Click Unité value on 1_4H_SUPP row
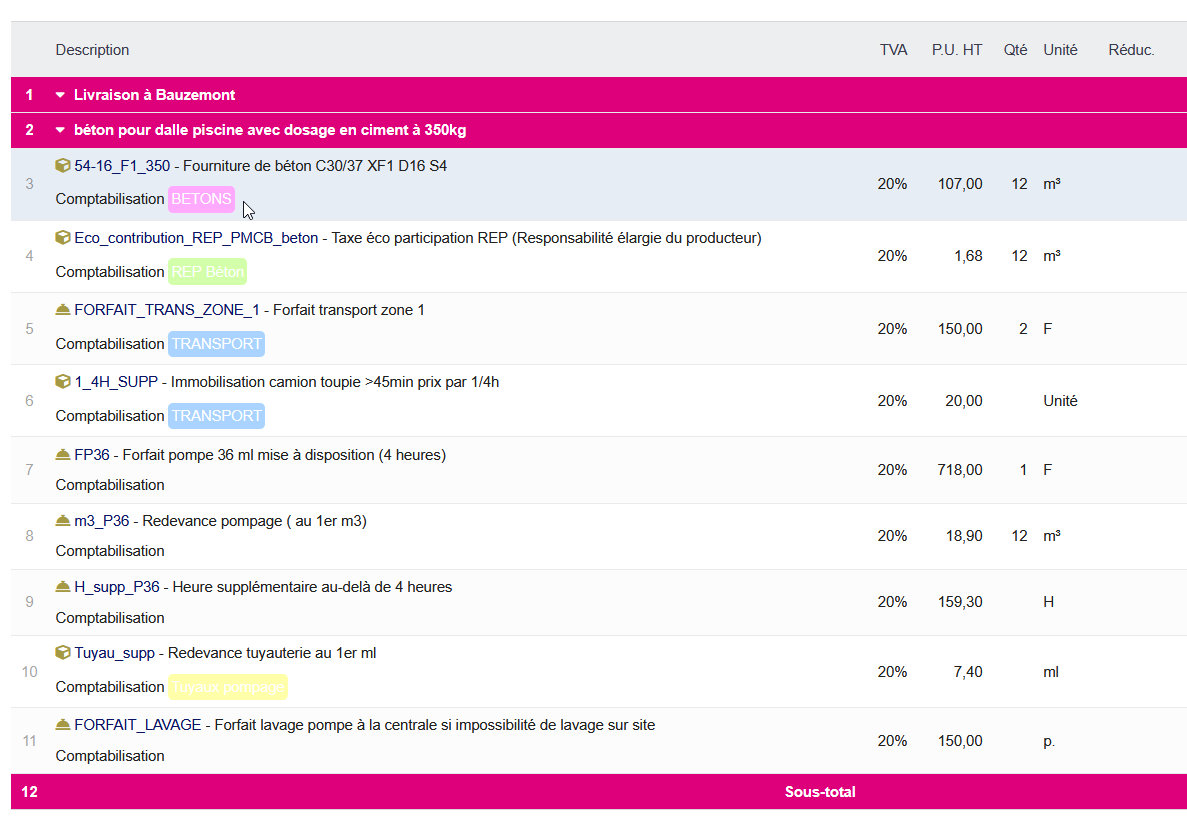 point(1060,401)
